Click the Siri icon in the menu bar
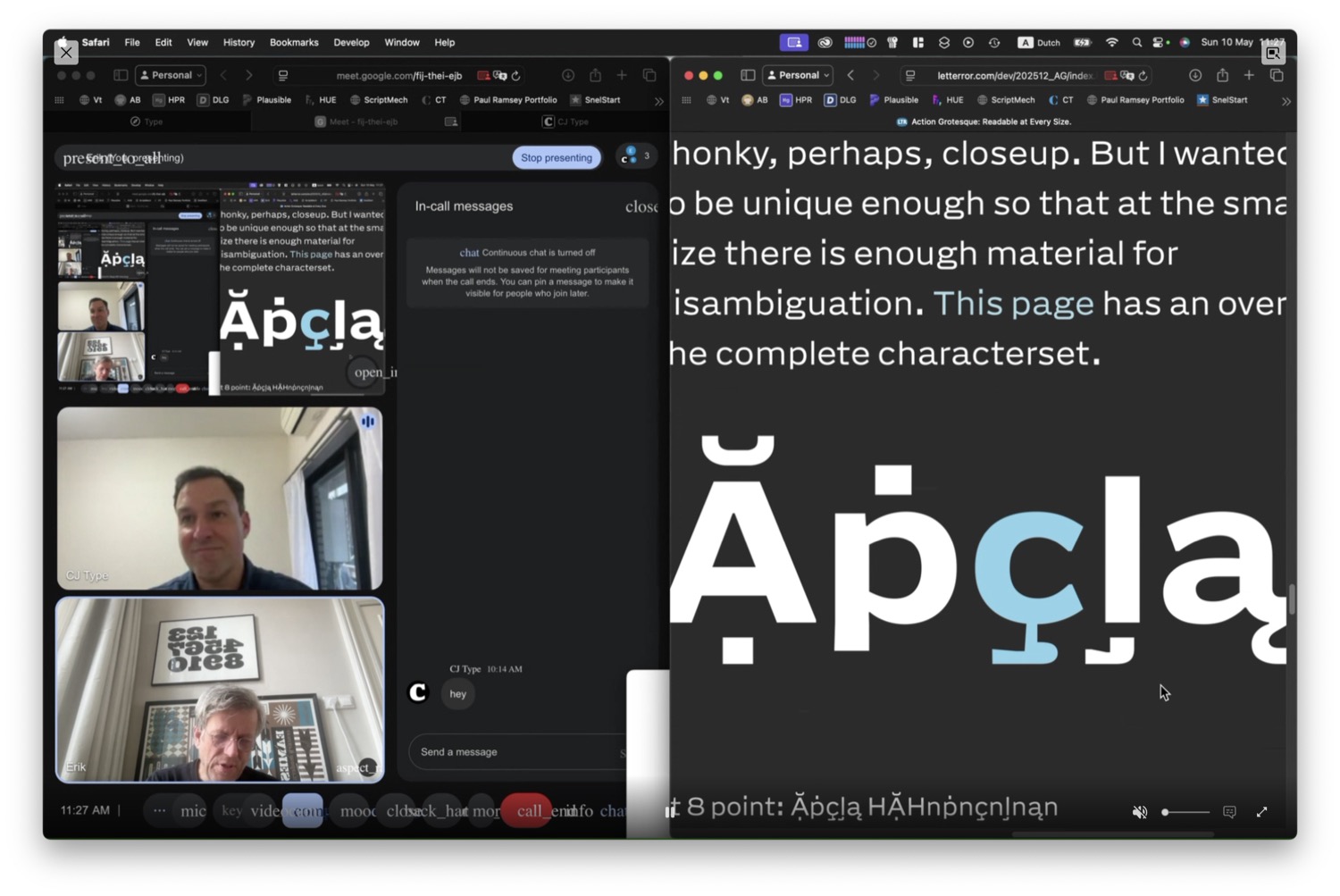Viewport: 1340px width, 896px height. click(x=1185, y=42)
